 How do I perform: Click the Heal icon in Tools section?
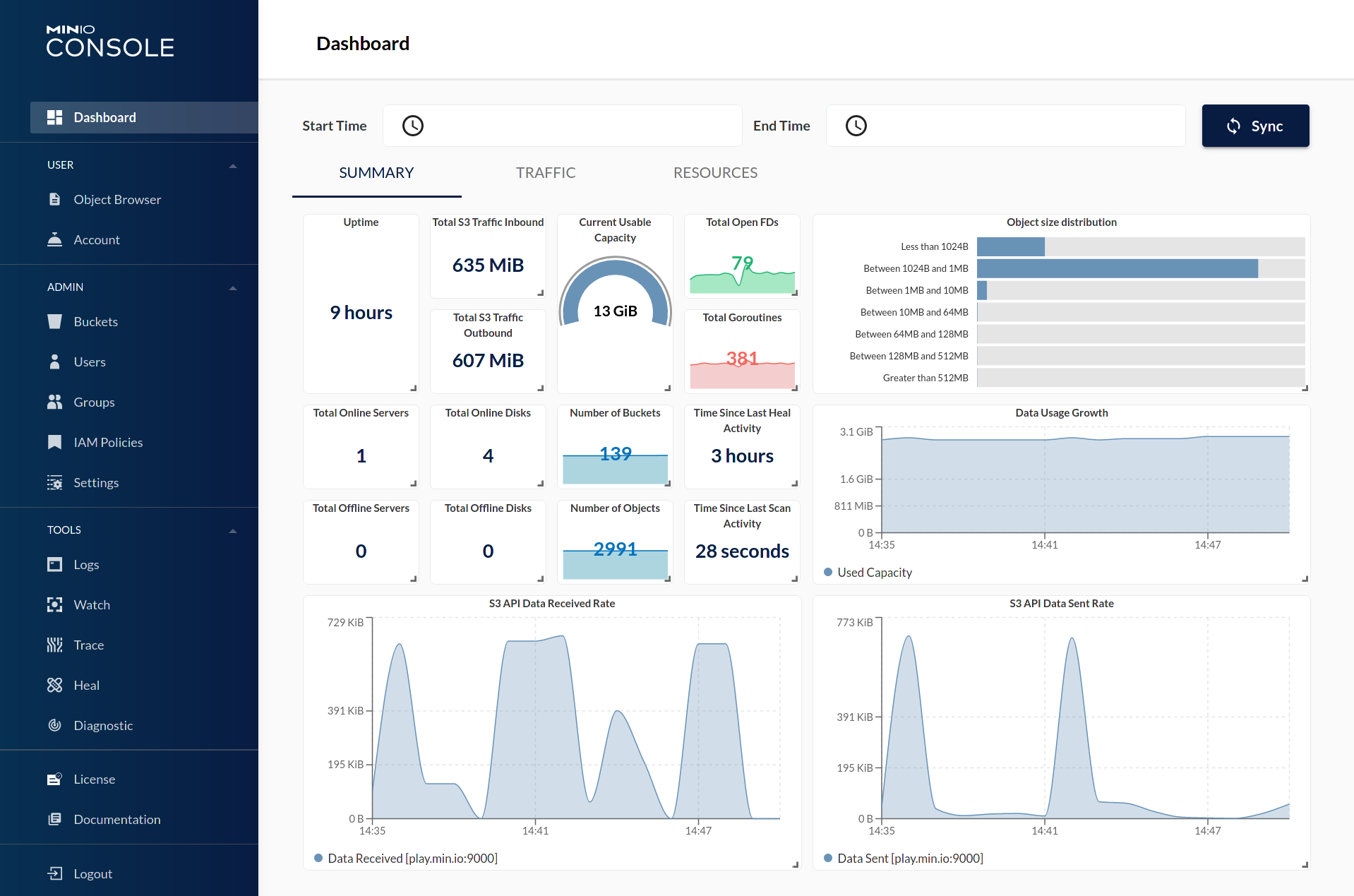[54, 686]
